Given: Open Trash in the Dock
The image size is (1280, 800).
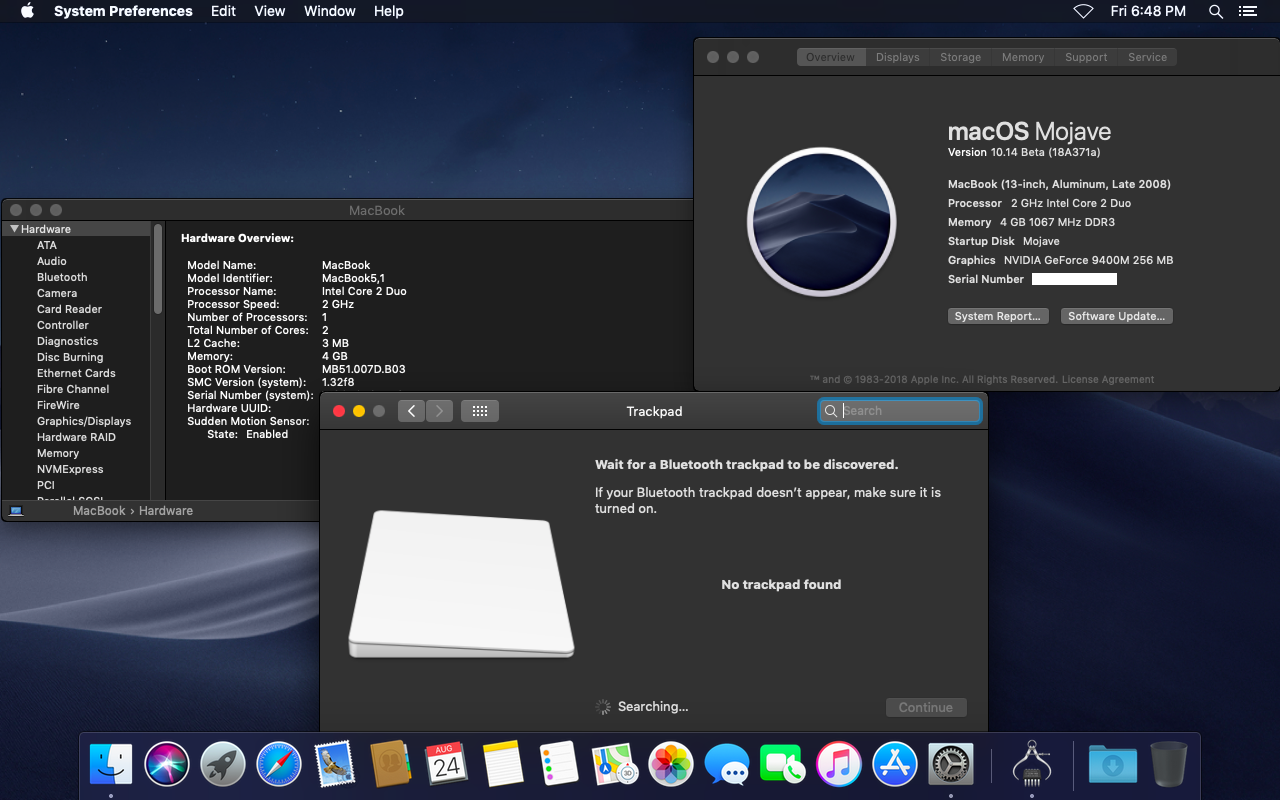Looking at the screenshot, I should 1168,765.
